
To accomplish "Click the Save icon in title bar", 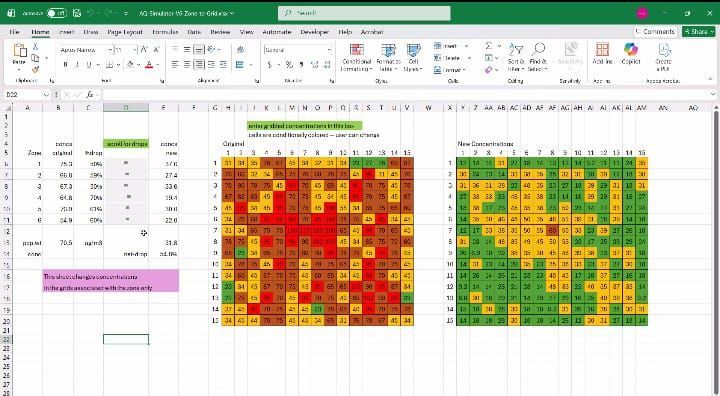I will click(x=77, y=13).
